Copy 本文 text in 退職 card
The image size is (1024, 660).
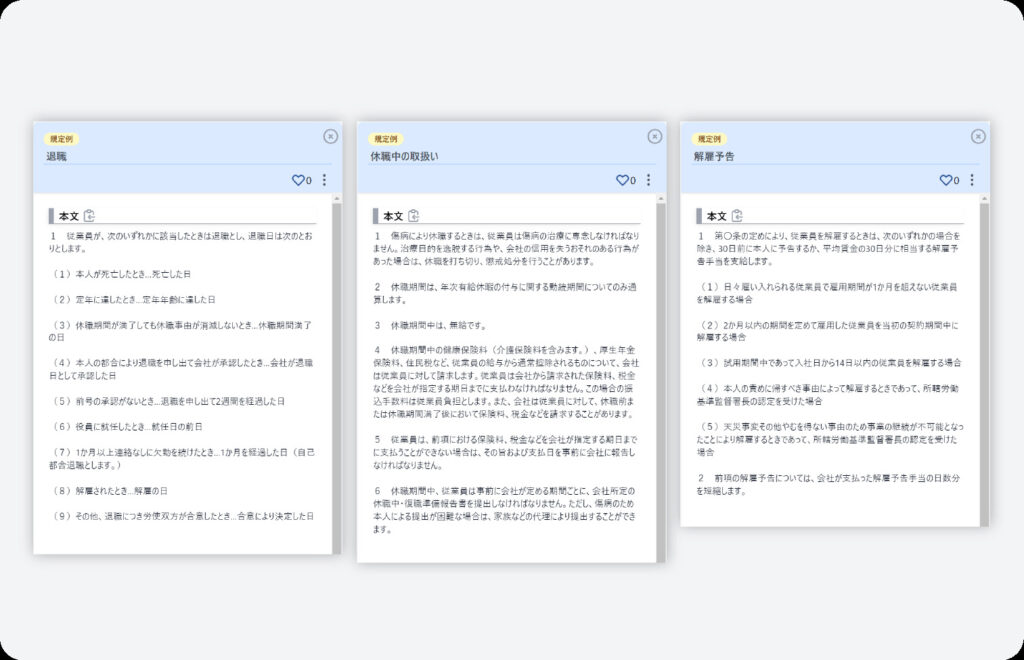pyautogui.click(x=90, y=215)
